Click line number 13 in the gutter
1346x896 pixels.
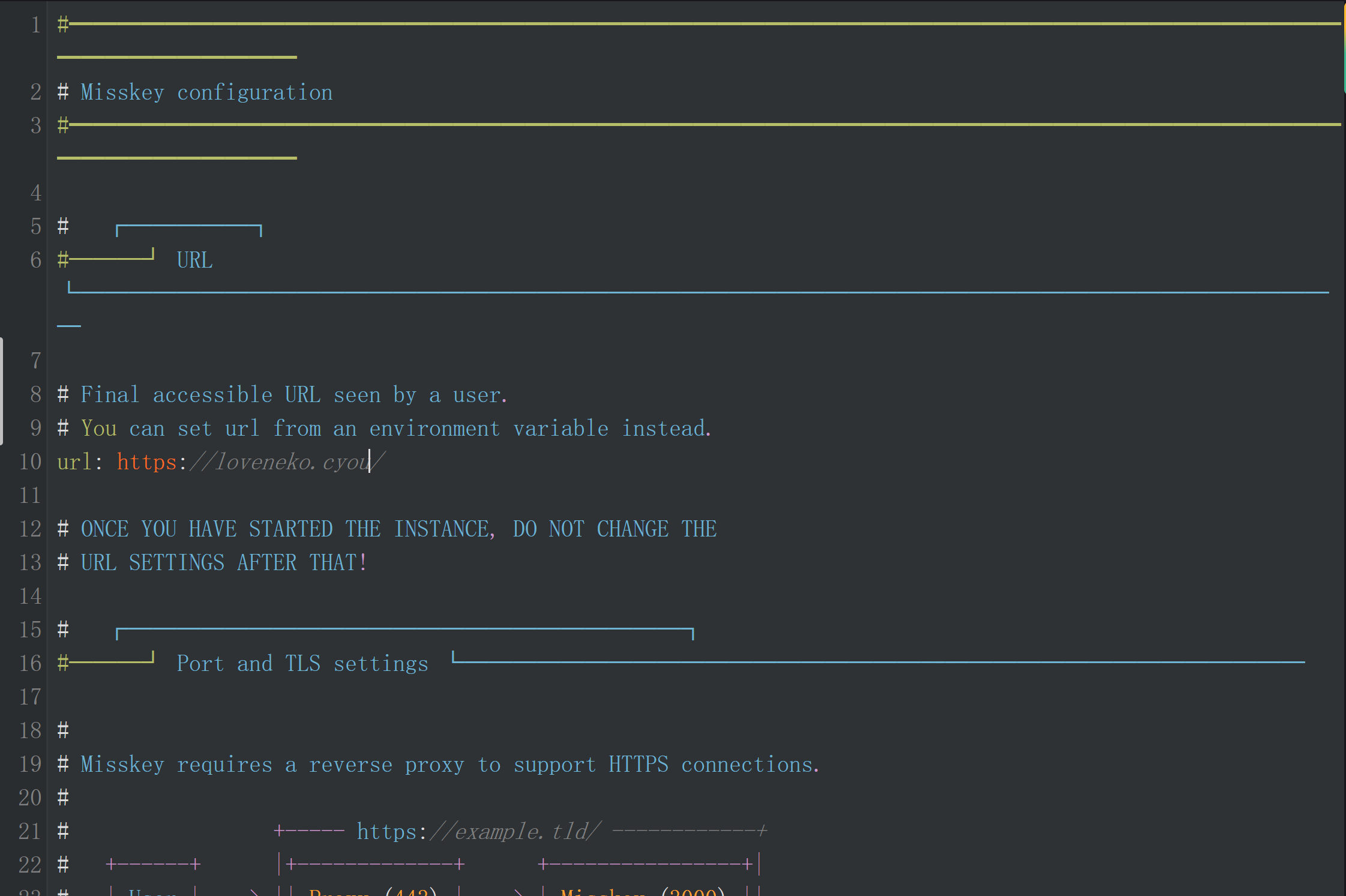(x=30, y=562)
